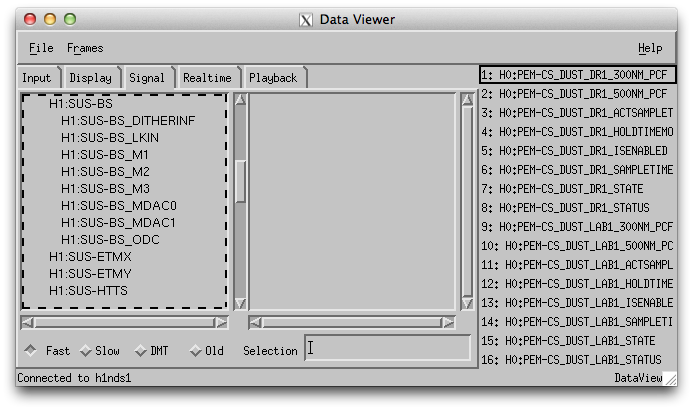
Task: Open the File menu
Action: tap(41, 48)
